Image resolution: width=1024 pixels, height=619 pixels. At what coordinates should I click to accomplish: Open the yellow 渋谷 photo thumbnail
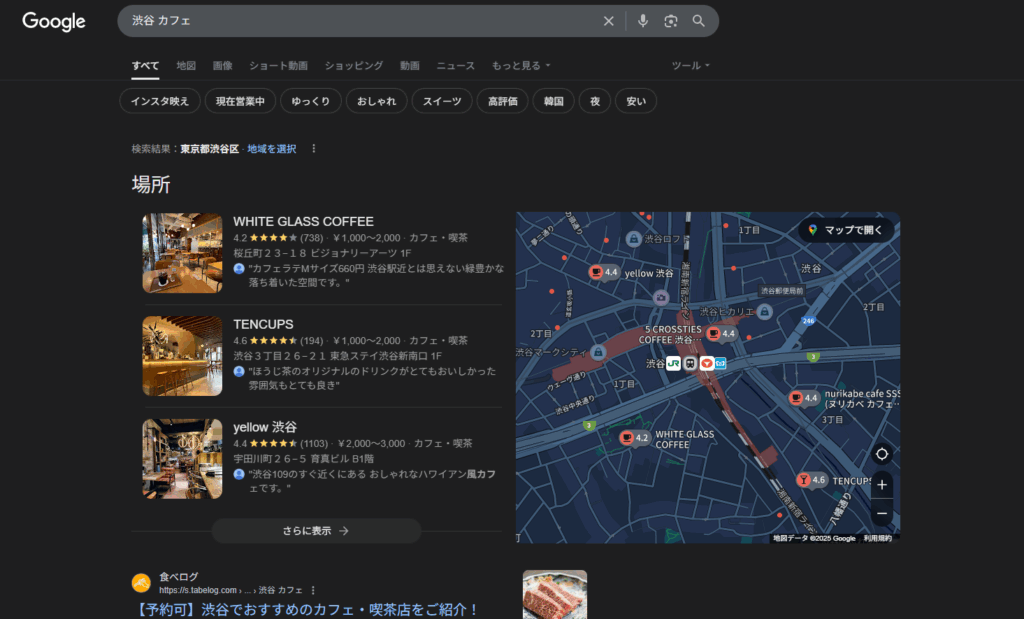point(182,458)
